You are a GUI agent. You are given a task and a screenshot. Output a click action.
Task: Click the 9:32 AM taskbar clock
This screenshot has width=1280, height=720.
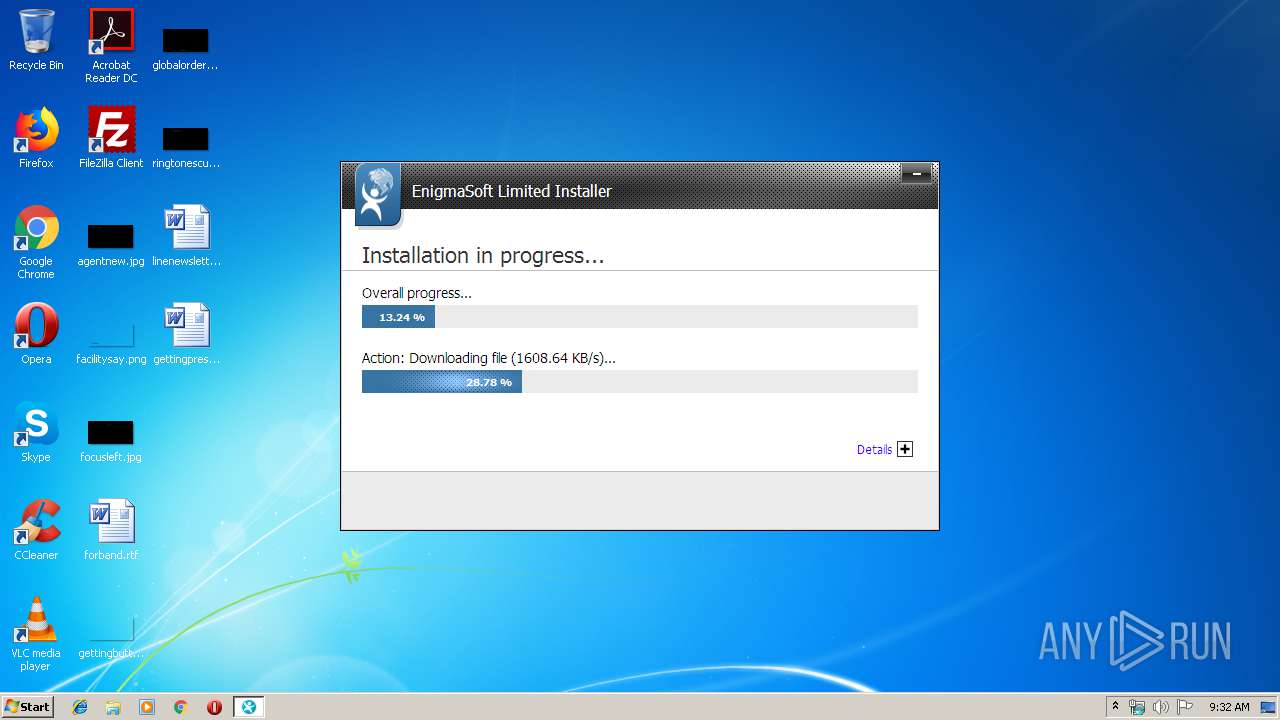1229,707
